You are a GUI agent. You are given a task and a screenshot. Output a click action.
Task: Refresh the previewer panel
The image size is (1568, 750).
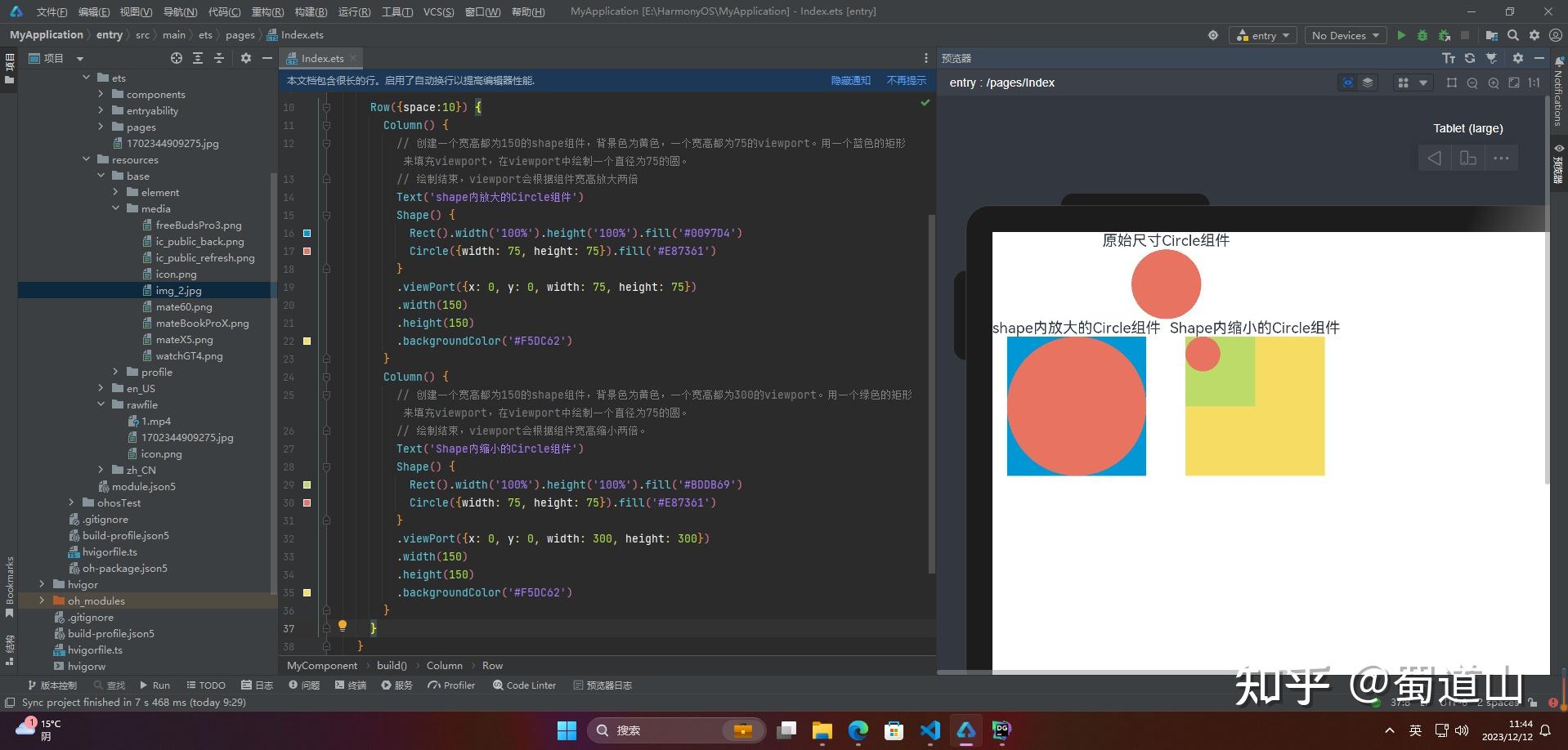[x=1470, y=58]
